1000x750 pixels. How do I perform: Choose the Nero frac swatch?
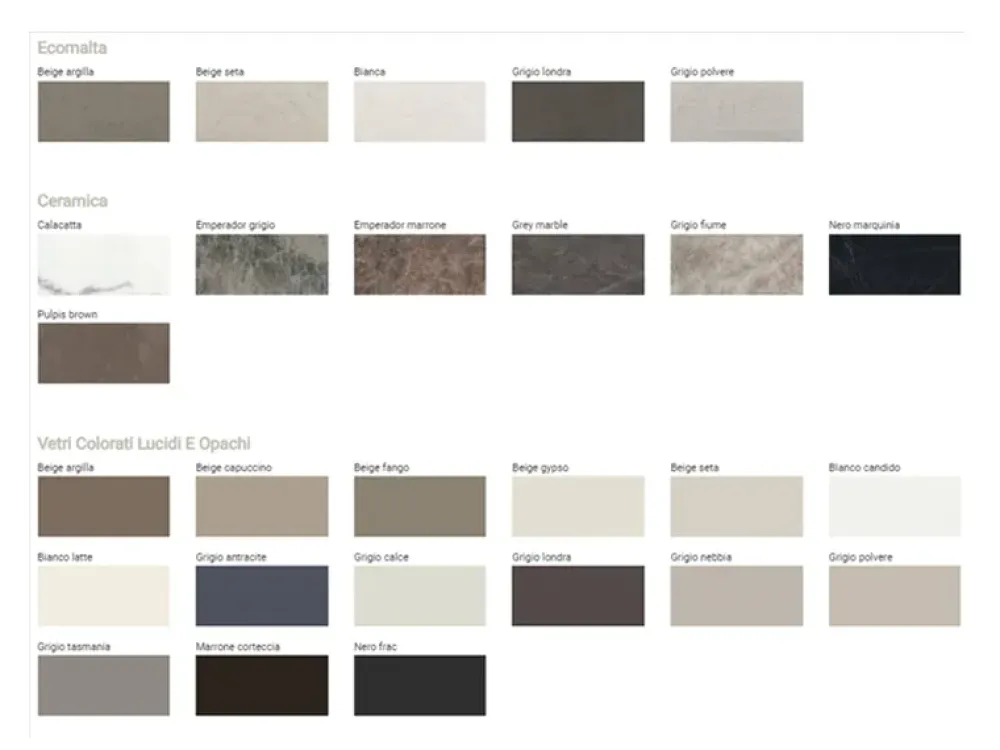[x=420, y=686]
